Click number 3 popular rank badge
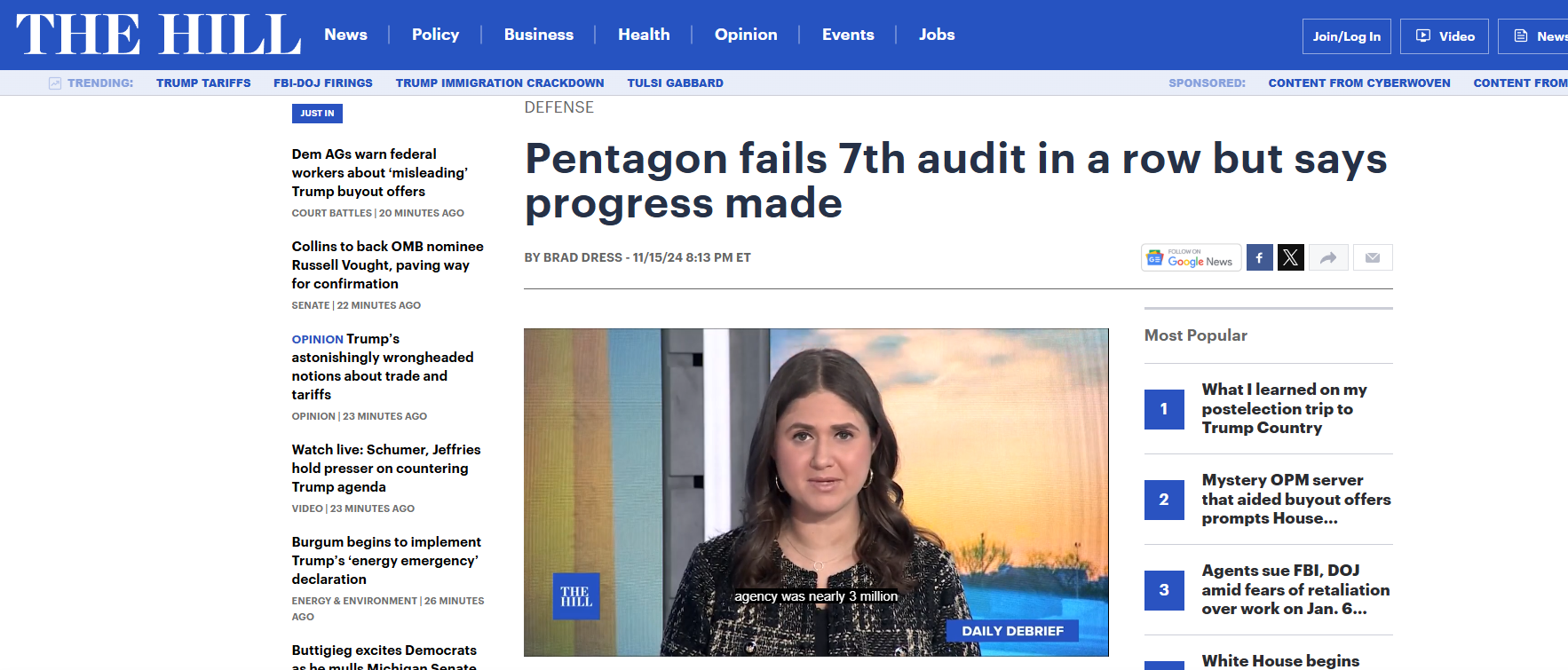This screenshot has height=670, width=1568. pyautogui.click(x=1164, y=590)
